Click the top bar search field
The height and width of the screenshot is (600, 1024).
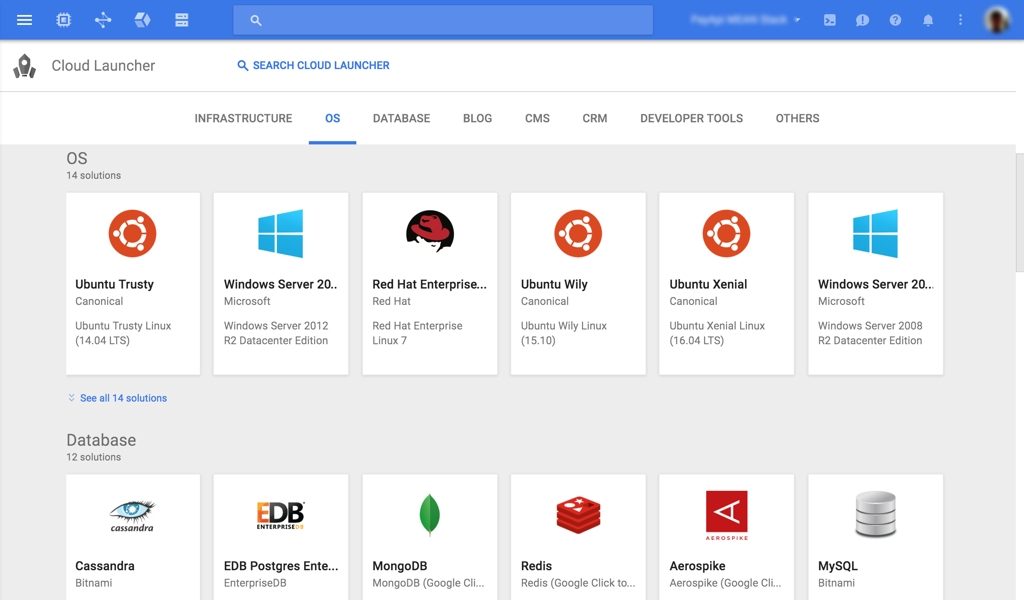click(x=443, y=20)
